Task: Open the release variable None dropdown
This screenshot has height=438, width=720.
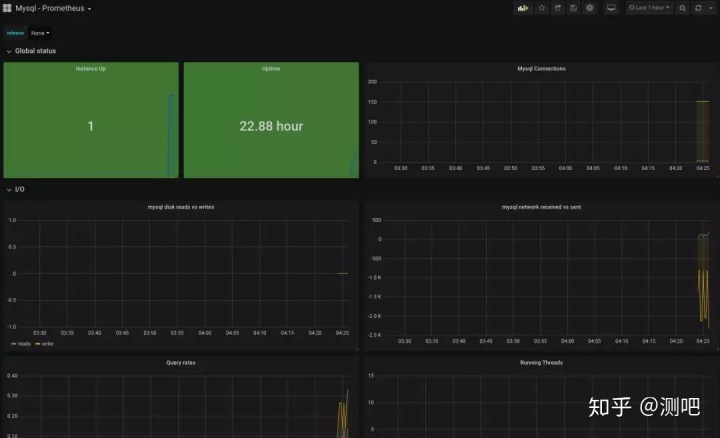Action: (40, 33)
